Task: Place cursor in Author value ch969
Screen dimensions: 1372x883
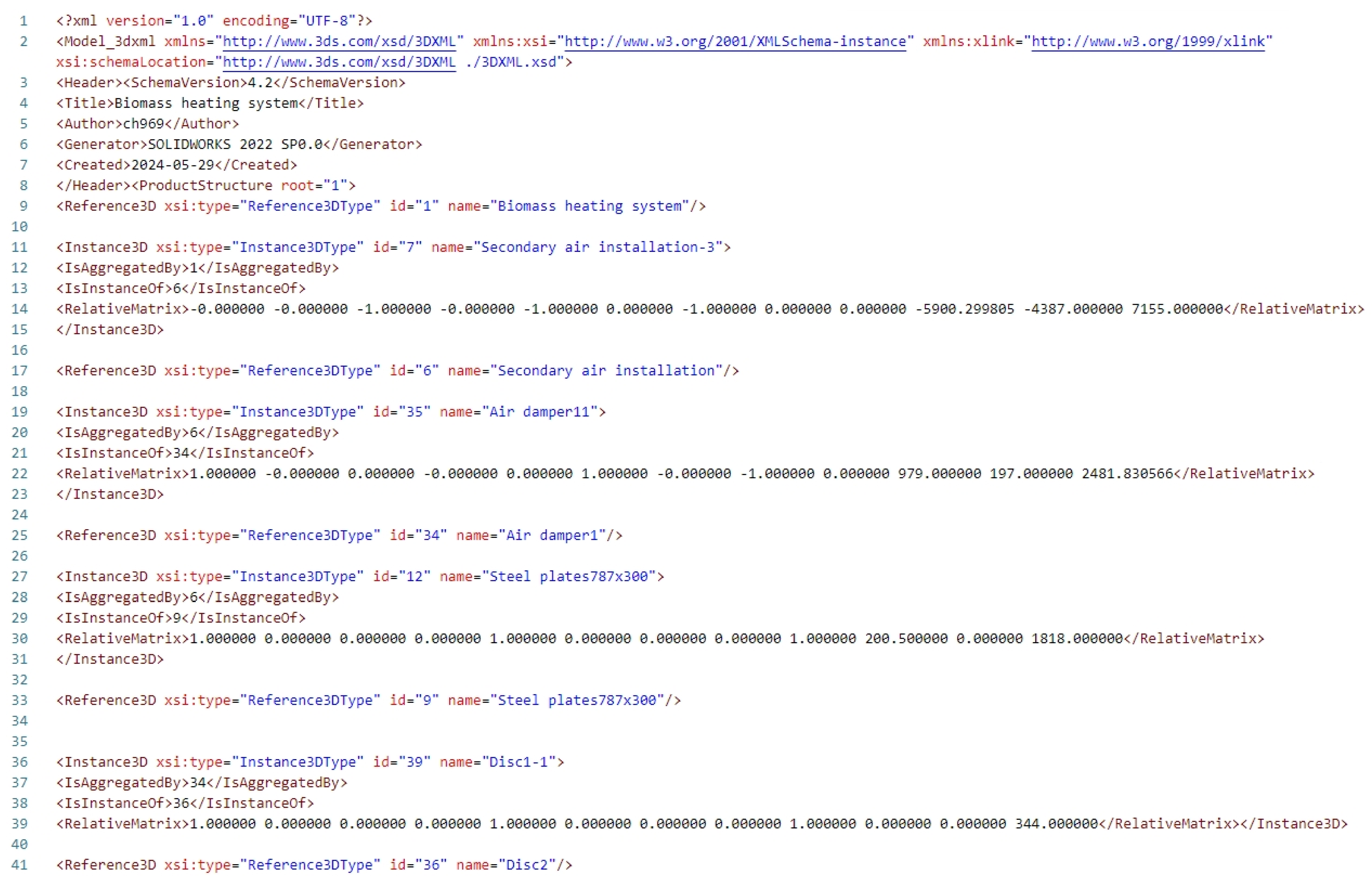Action: click(x=143, y=124)
